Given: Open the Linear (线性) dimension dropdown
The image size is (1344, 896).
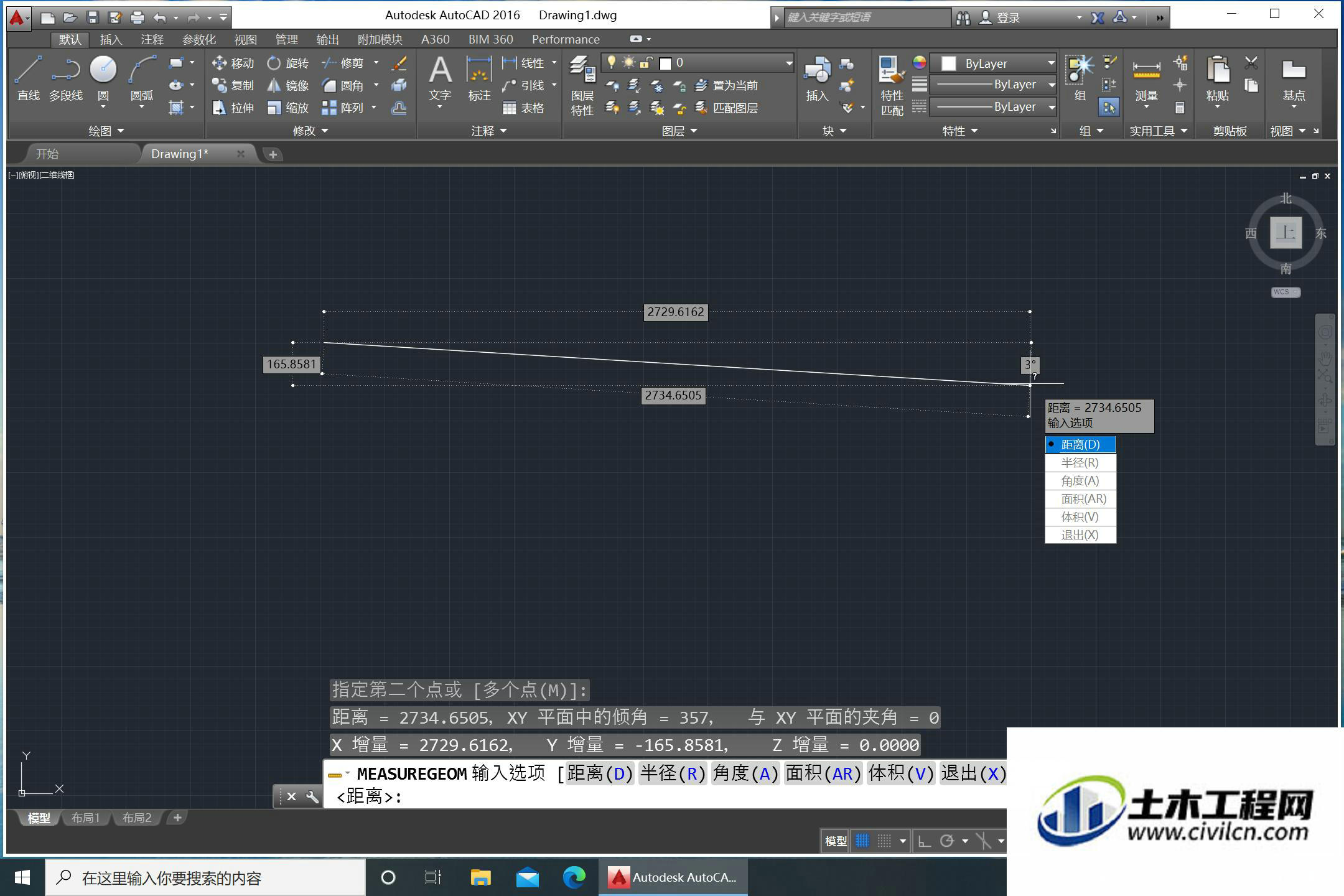Looking at the screenshot, I should point(554,63).
